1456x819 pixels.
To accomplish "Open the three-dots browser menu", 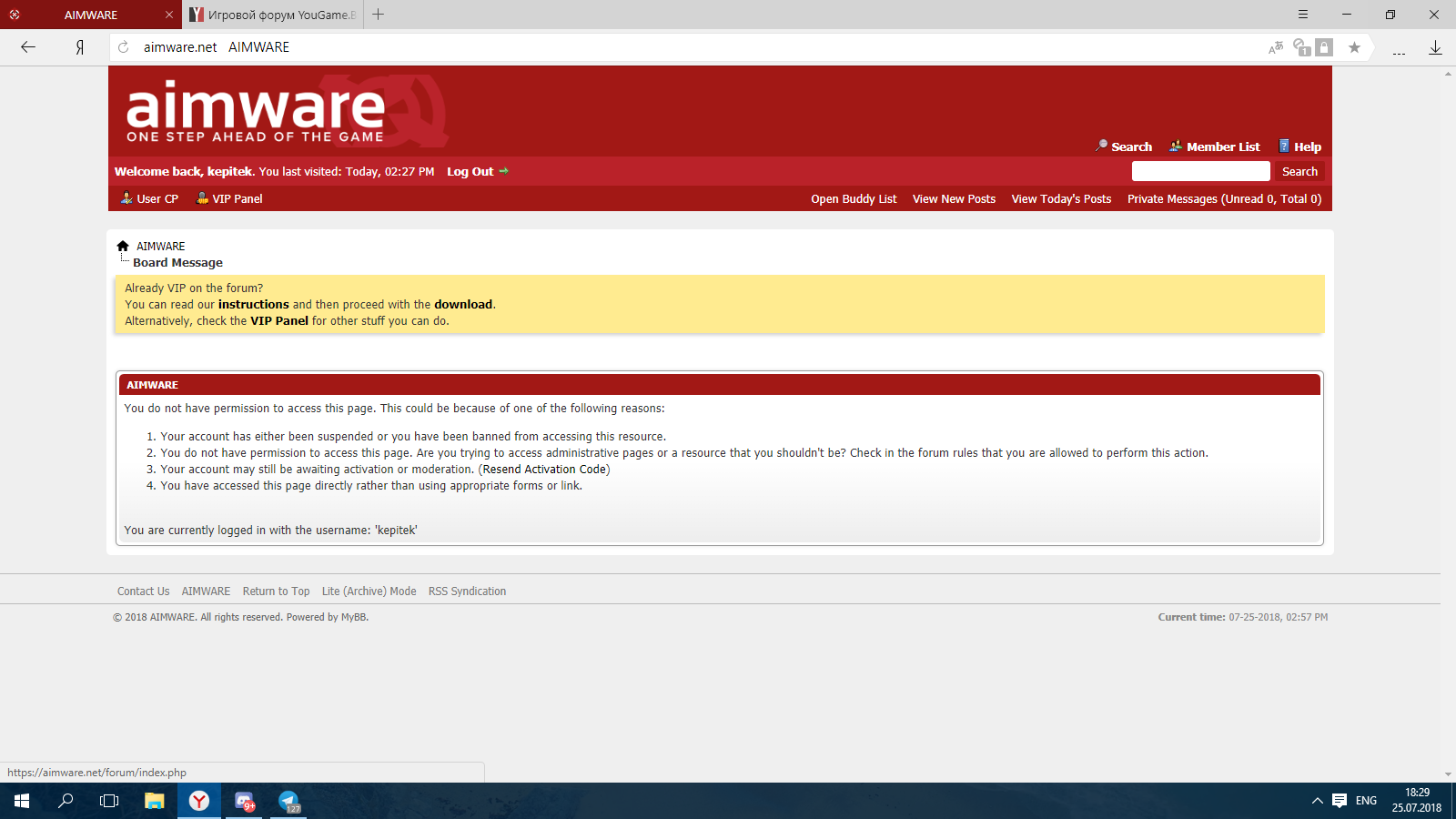I will (1399, 53).
